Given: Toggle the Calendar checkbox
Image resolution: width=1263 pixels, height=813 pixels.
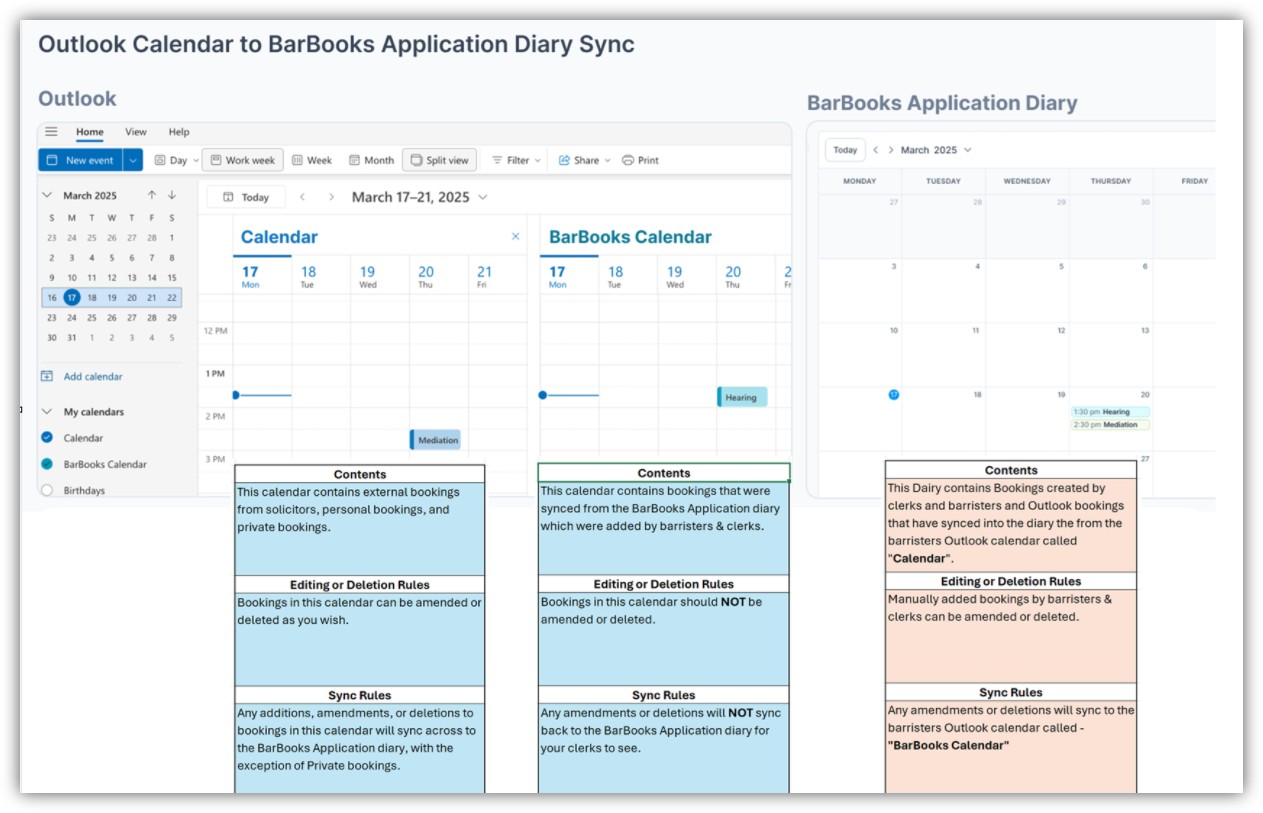Looking at the screenshot, I should (46, 438).
